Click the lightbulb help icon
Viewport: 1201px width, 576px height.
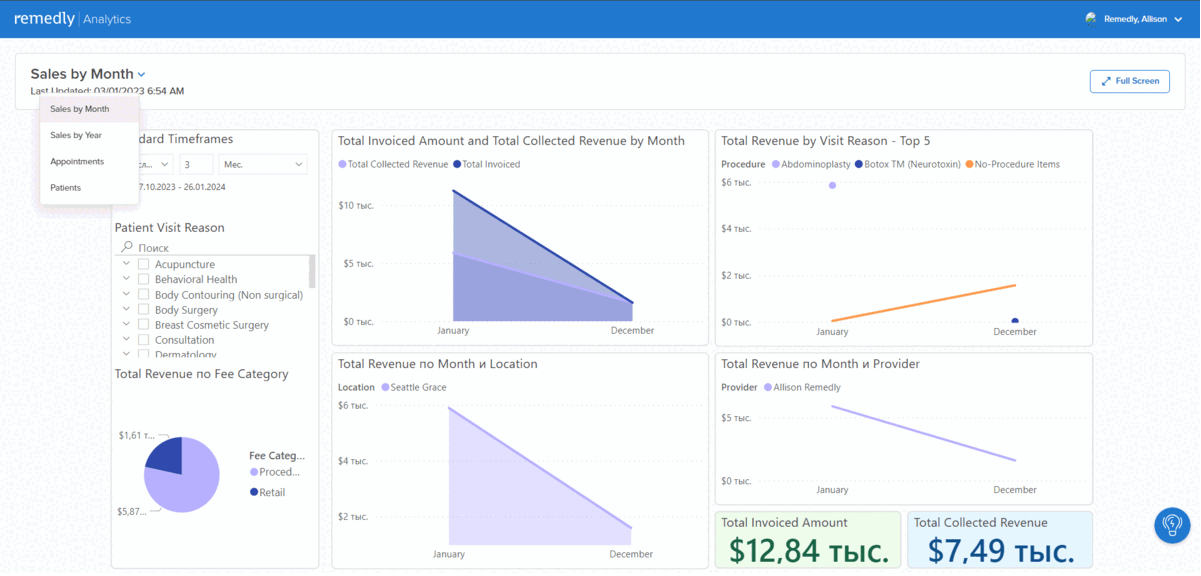coord(1172,526)
